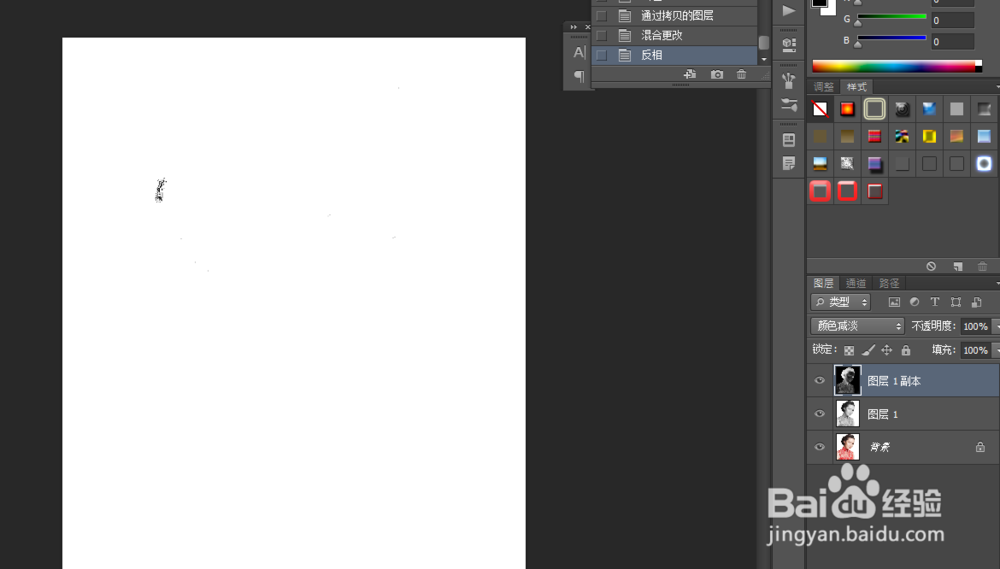
Task: Open the Brush panel icon
Action: [x=789, y=80]
